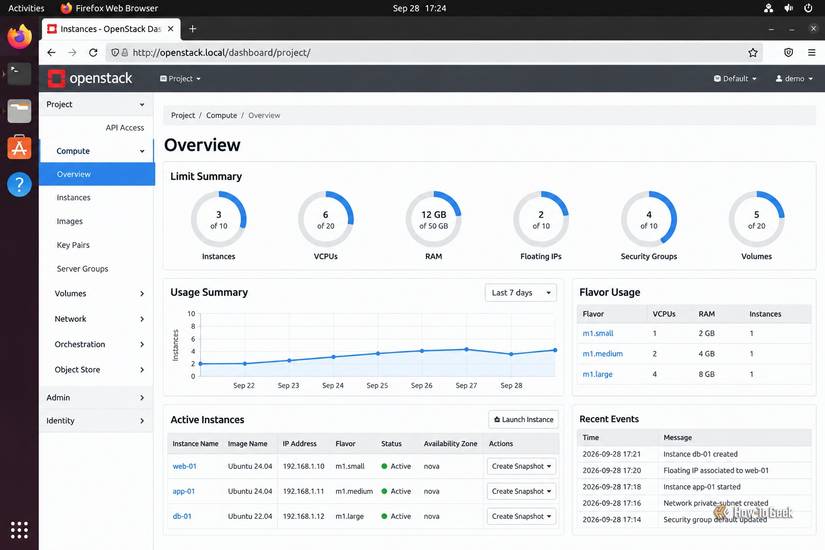Go back with the browser back arrow

[51, 53]
